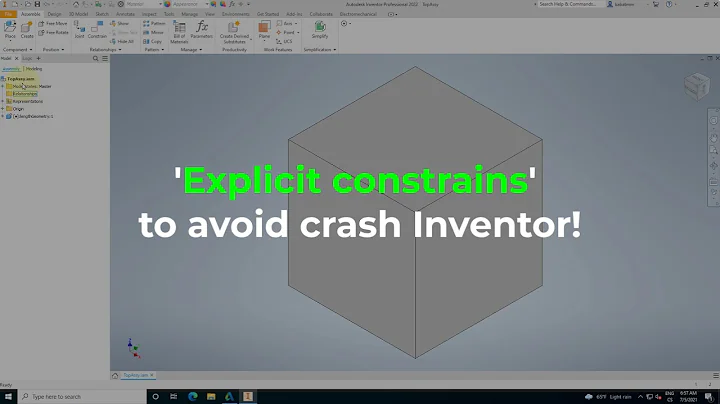Click Hide All relationships

click(122, 41)
